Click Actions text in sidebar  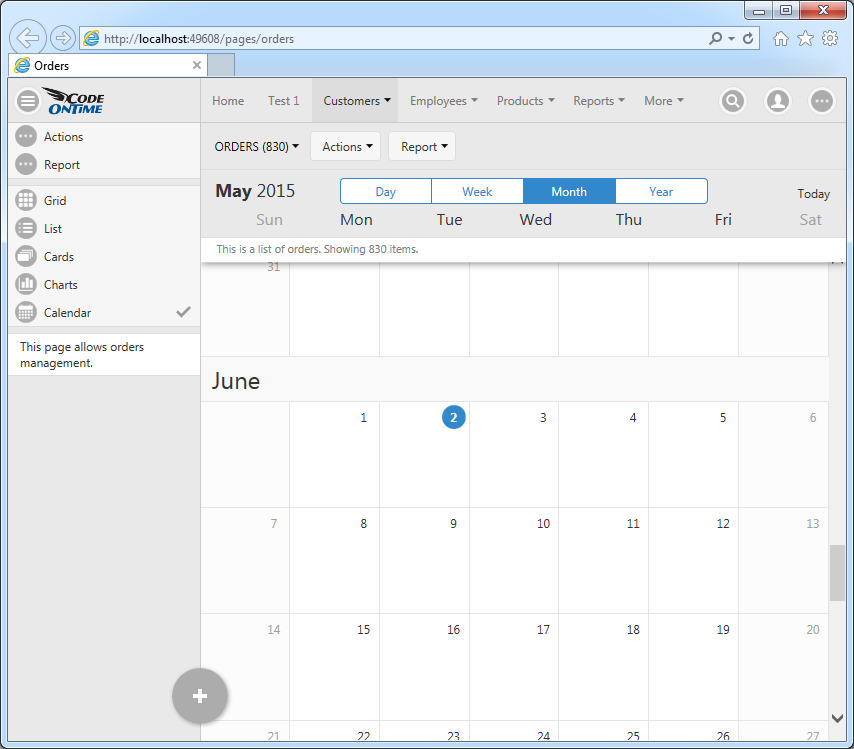pyautogui.click(x=64, y=136)
